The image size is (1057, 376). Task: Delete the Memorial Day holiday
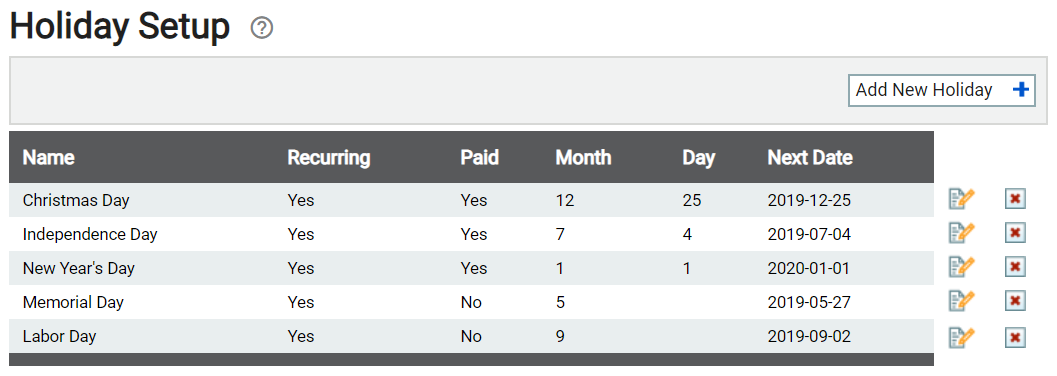[1015, 301]
